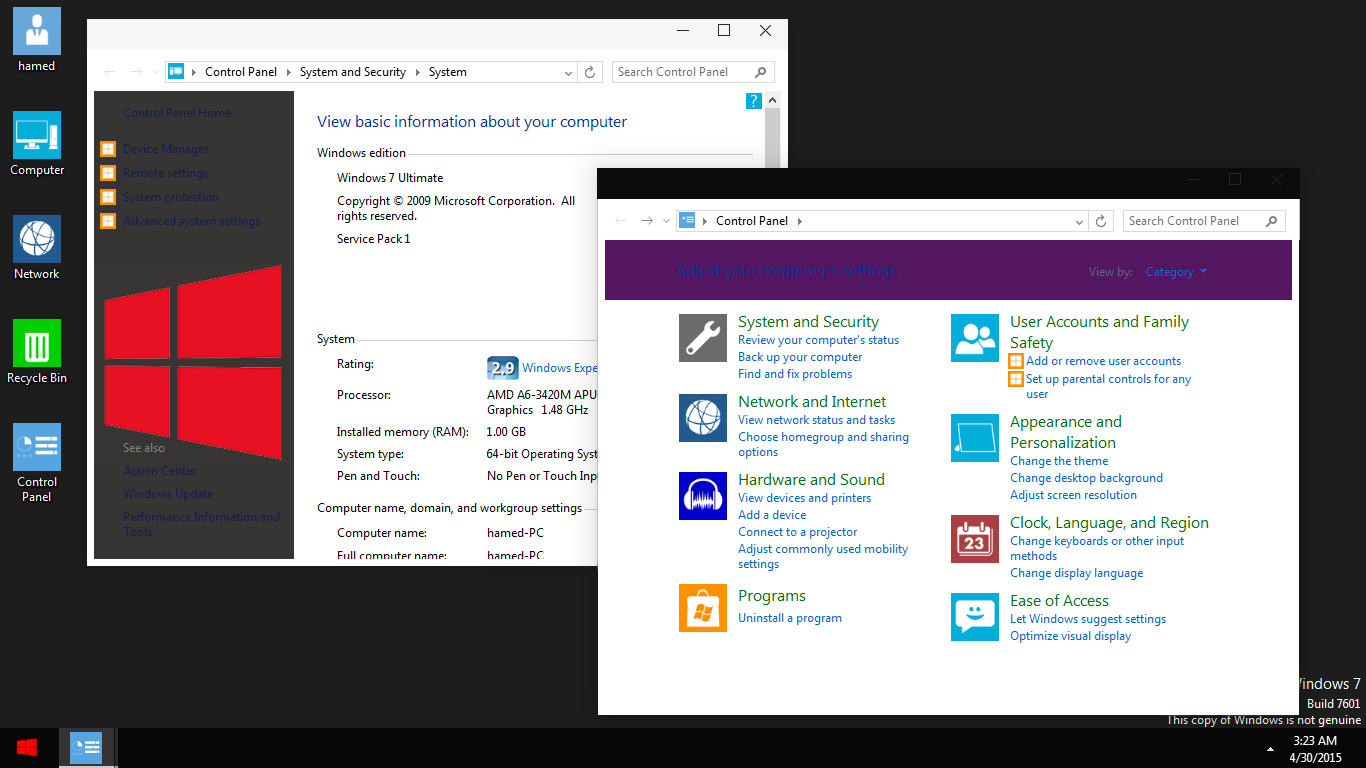Image resolution: width=1366 pixels, height=768 pixels.
Task: Open the Ease of Access icon
Action: pyautogui.click(x=974, y=617)
